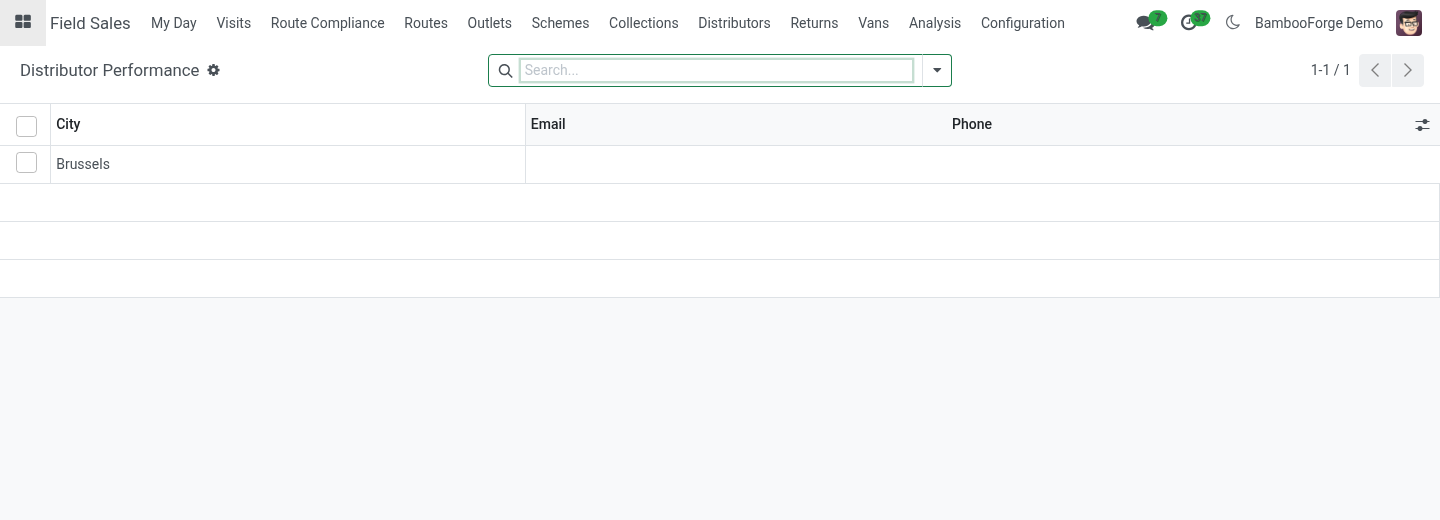Image resolution: width=1440 pixels, height=520 pixels.
Task: Open optional columns adjust settings icon
Action: click(x=1422, y=125)
